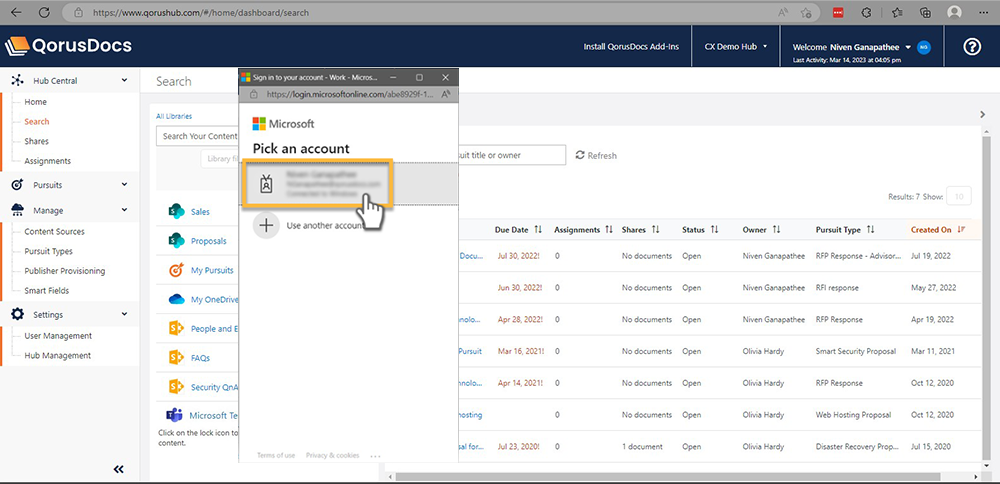Screen dimensions: 1000x484
Task: Sort by Due Date column arrows
Action: pos(538,230)
